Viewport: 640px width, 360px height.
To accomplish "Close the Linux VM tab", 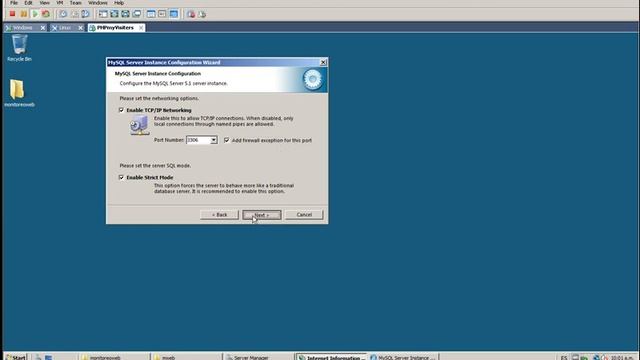I will coord(80,28).
